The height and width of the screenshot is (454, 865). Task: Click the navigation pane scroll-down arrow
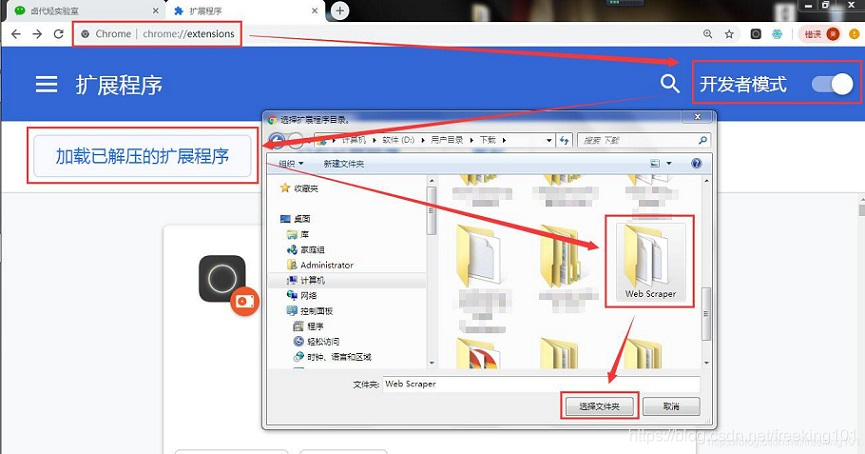pyautogui.click(x=431, y=363)
